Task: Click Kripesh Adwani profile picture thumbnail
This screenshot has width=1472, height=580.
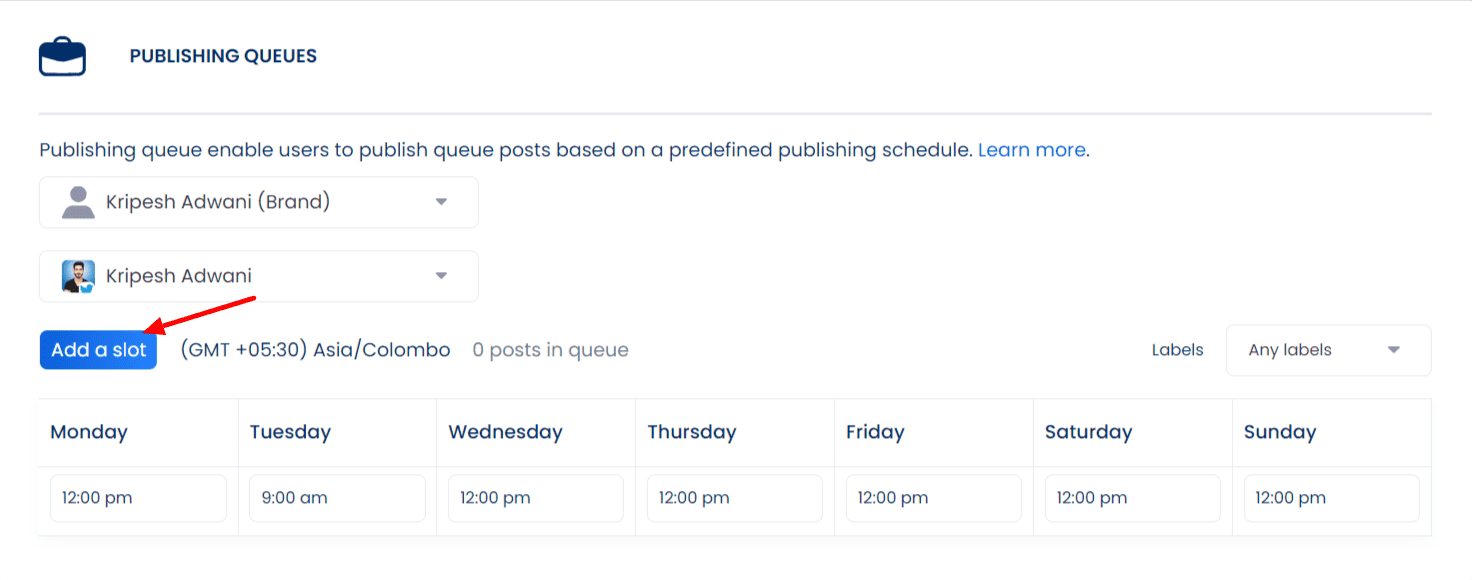Action: tap(78, 276)
